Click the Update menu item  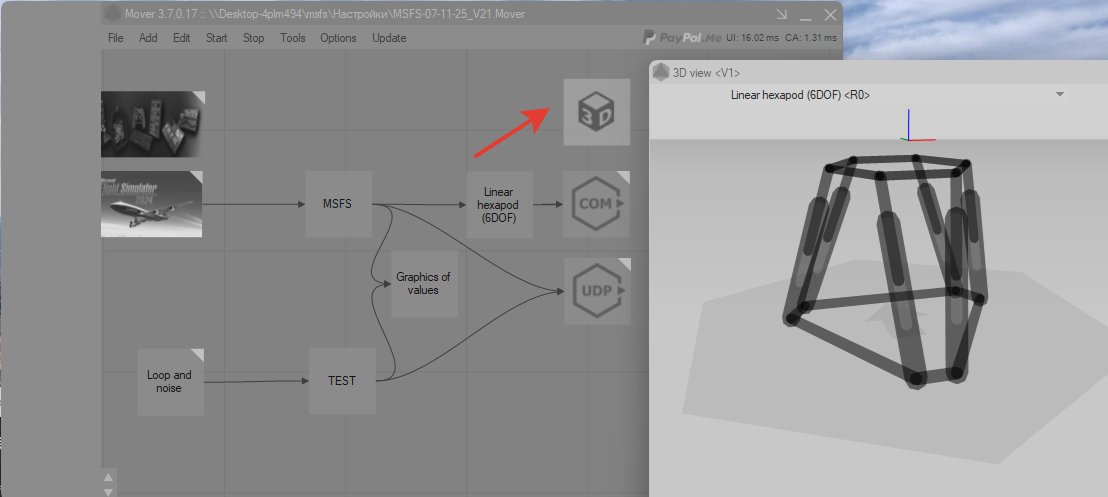[389, 38]
